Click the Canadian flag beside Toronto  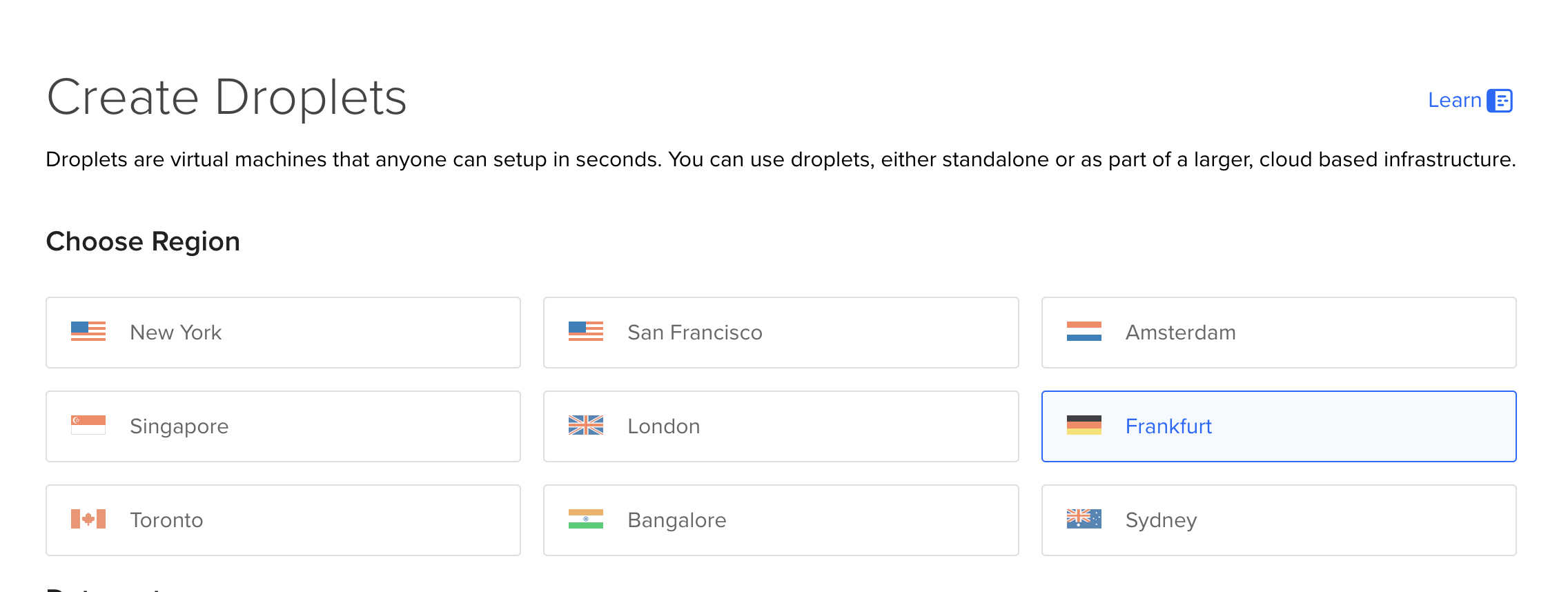pos(88,519)
